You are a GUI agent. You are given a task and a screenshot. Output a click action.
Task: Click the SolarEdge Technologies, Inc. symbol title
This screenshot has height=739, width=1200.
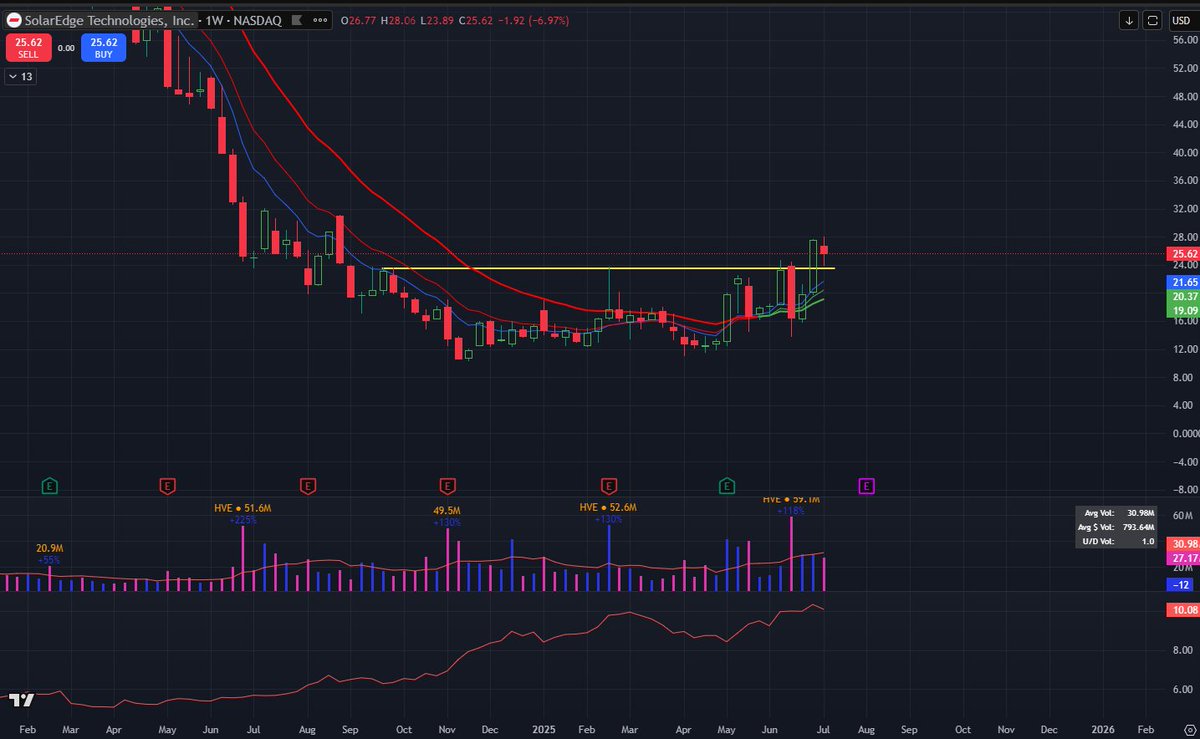(109, 20)
